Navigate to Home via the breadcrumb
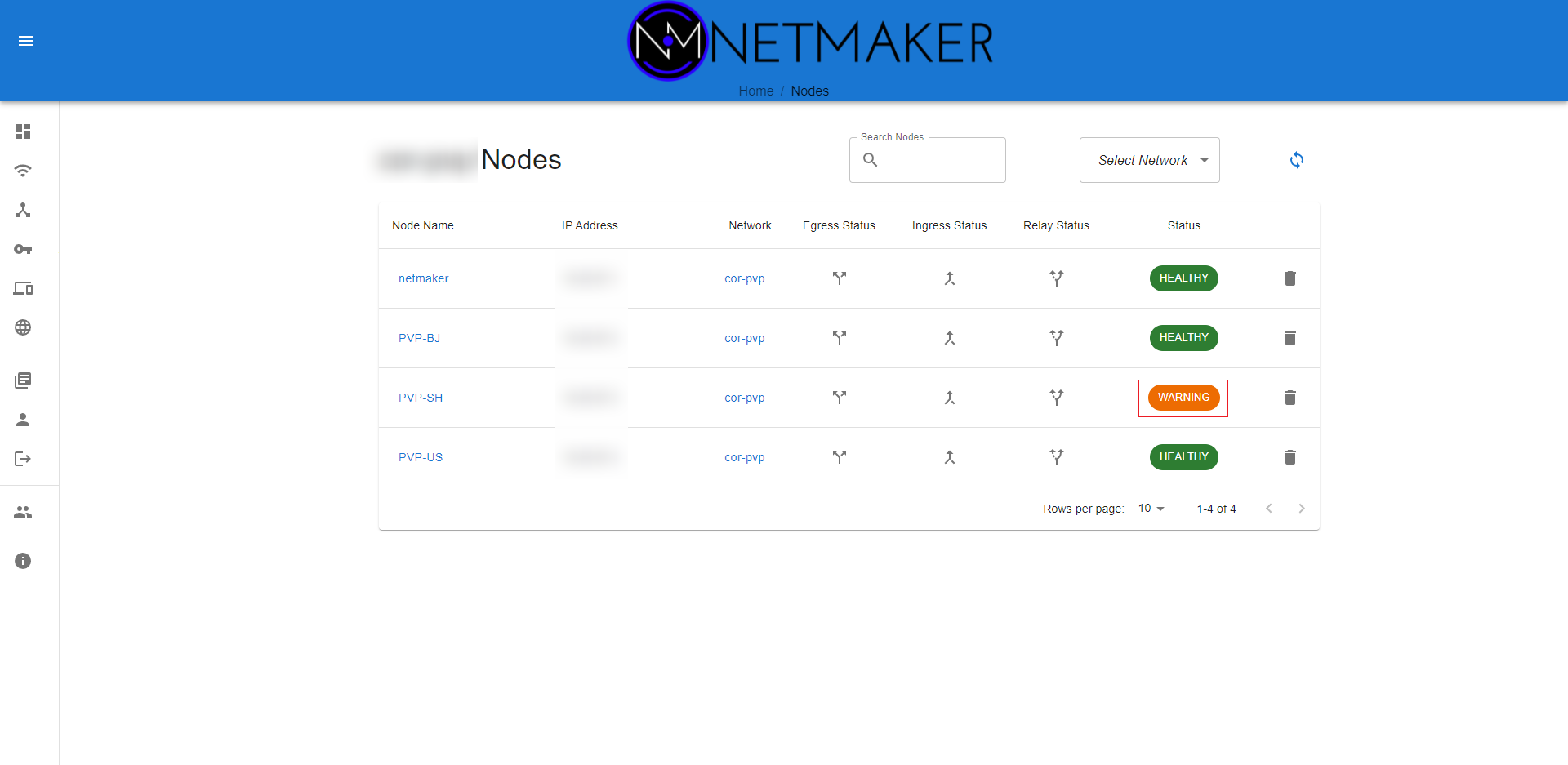This screenshot has height=765, width=1568. pos(755,91)
